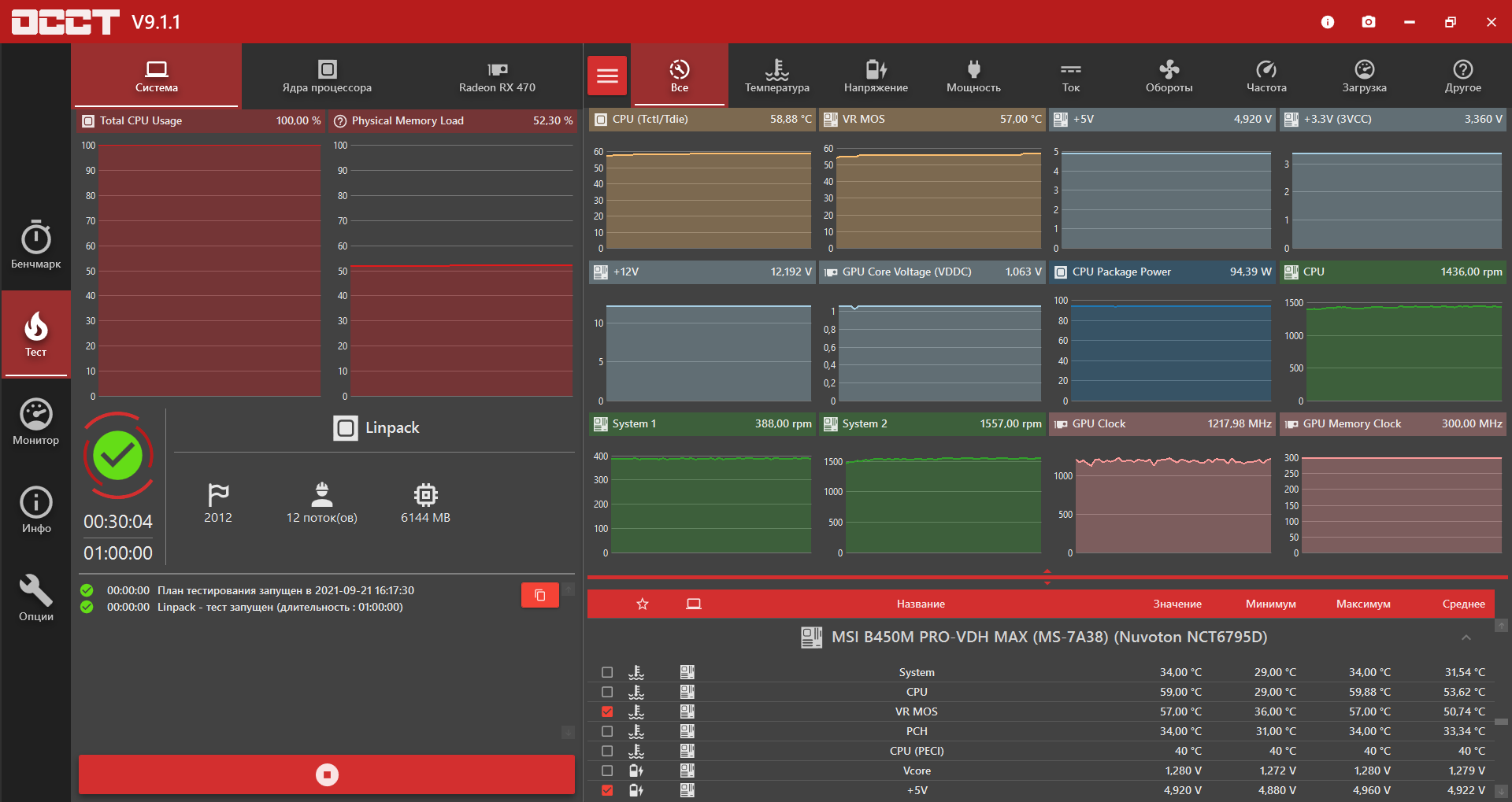
Task: Take a screenshot with the camera icon
Action: (x=1369, y=22)
